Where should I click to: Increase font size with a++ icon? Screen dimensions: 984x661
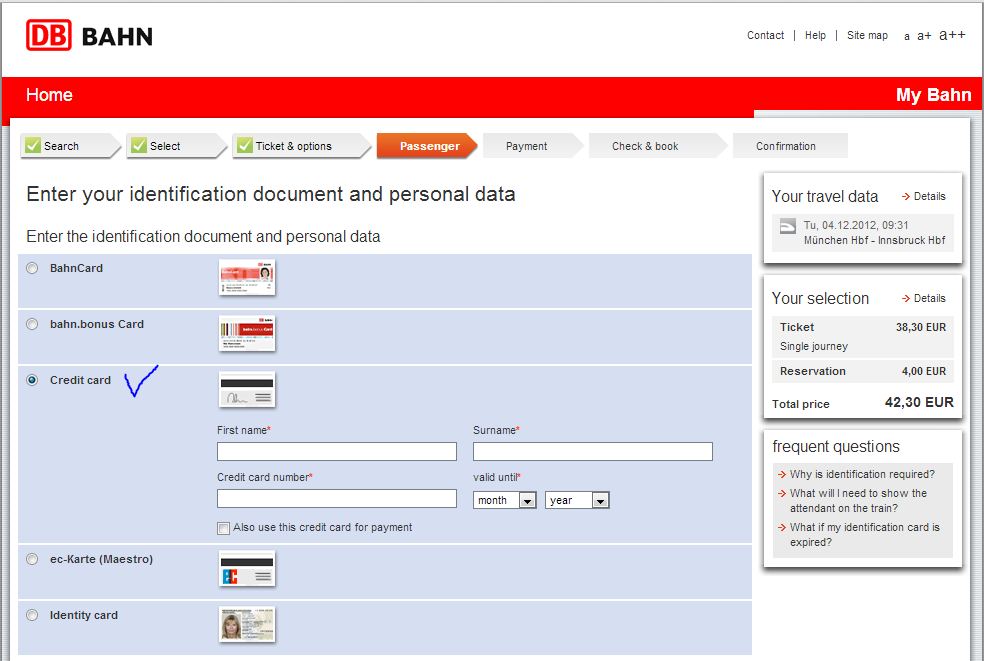pos(952,35)
